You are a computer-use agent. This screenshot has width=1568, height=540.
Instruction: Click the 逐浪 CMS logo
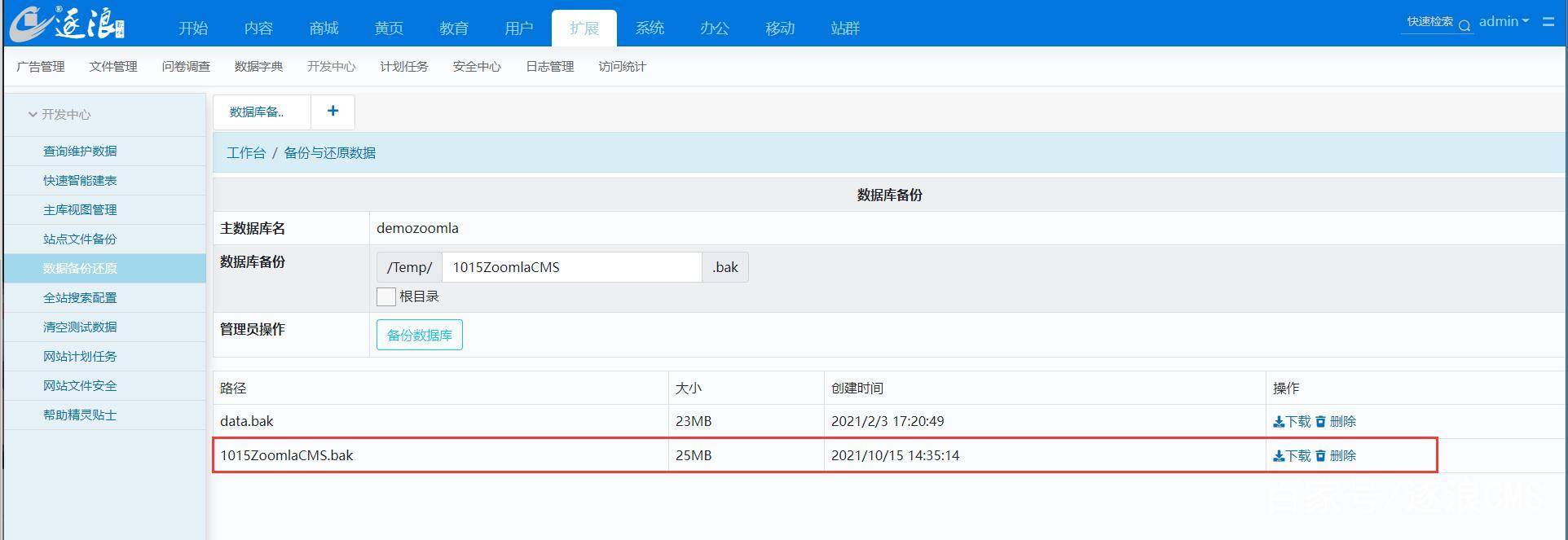(x=67, y=24)
